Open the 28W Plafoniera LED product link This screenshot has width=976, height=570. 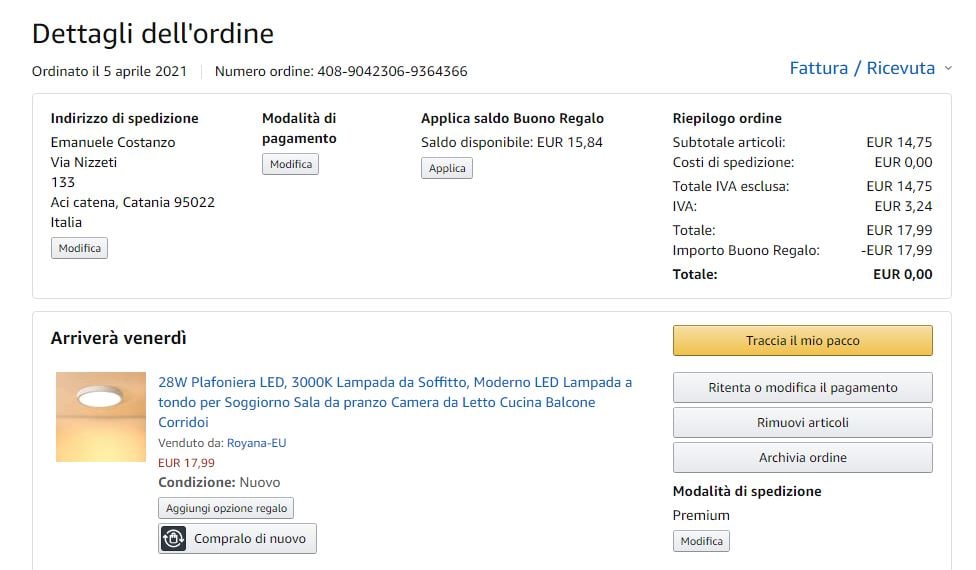point(395,402)
